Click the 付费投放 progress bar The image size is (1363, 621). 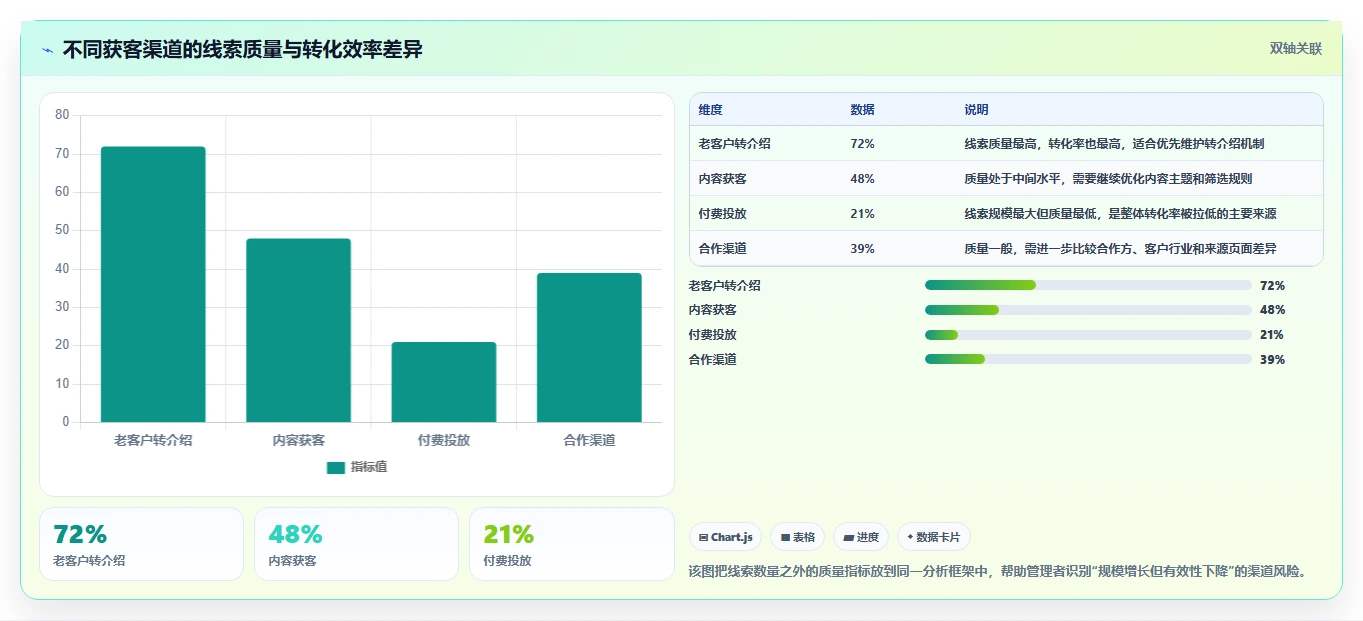click(1088, 335)
